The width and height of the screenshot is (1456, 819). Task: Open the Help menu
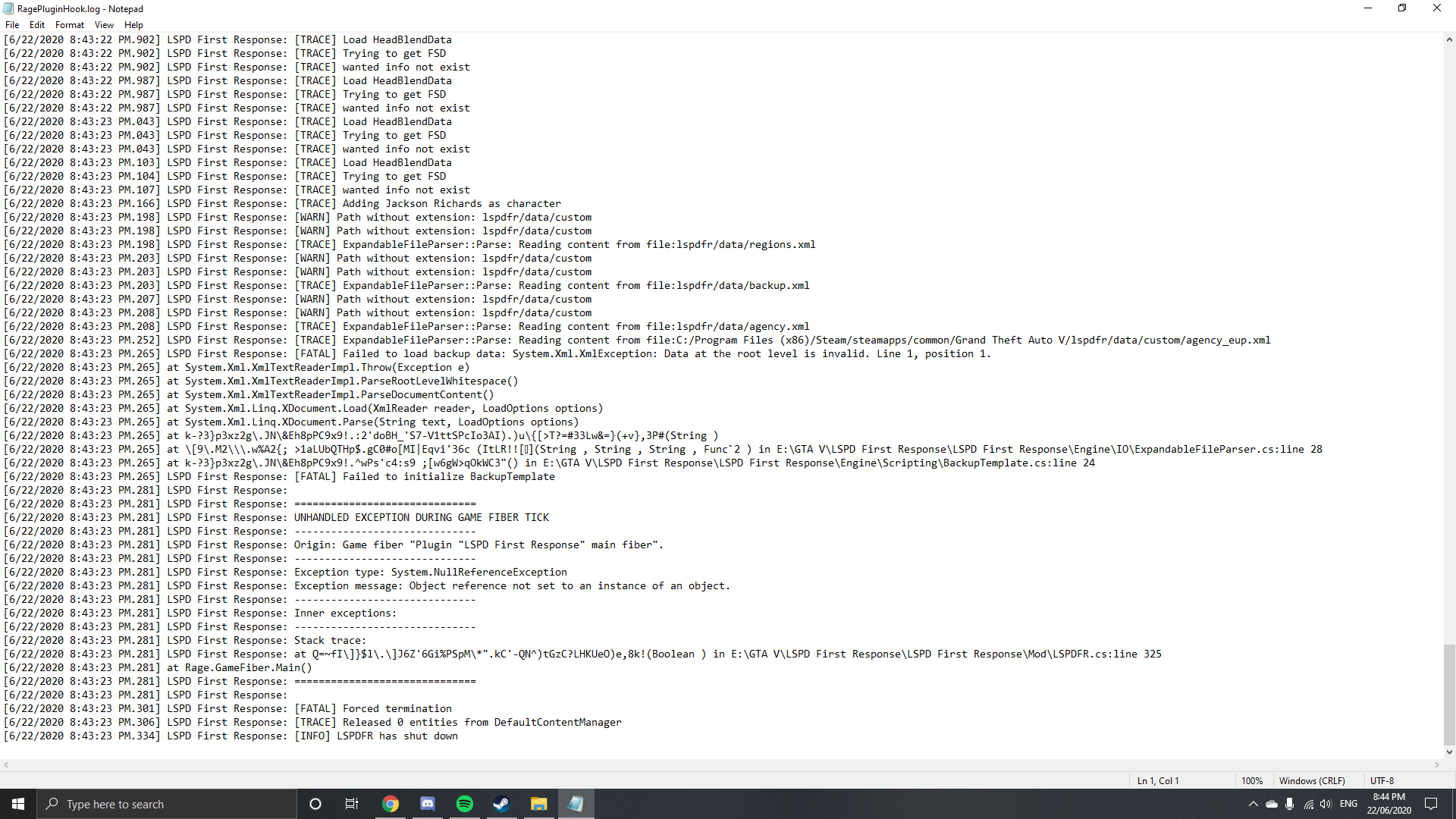coord(133,25)
